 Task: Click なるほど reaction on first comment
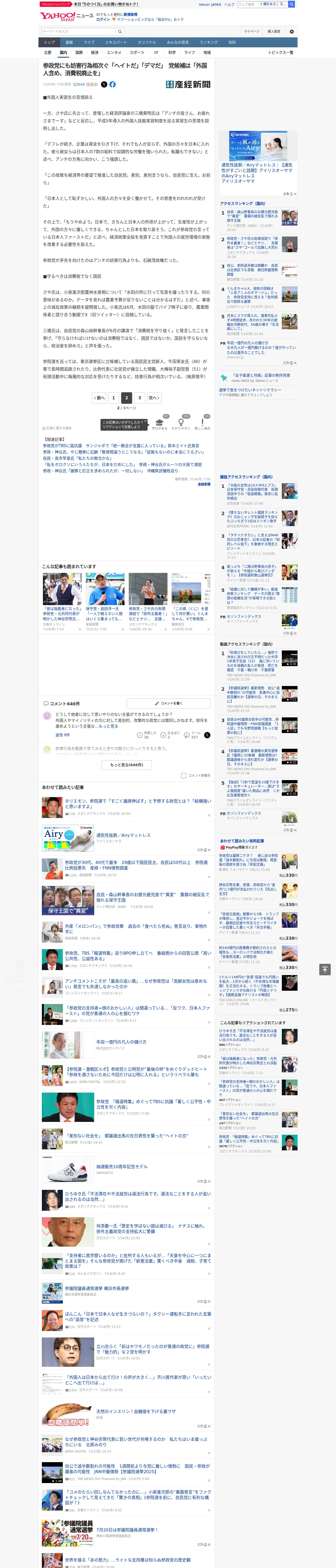(170, 735)
